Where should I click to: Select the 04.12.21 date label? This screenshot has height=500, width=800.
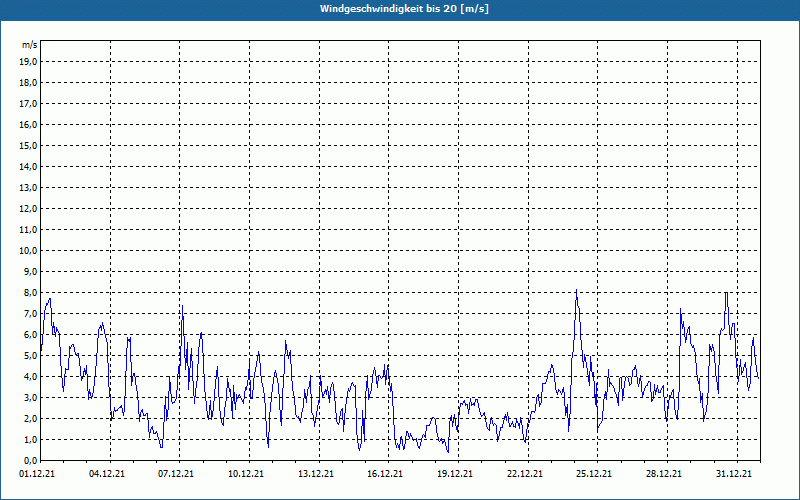coord(106,474)
